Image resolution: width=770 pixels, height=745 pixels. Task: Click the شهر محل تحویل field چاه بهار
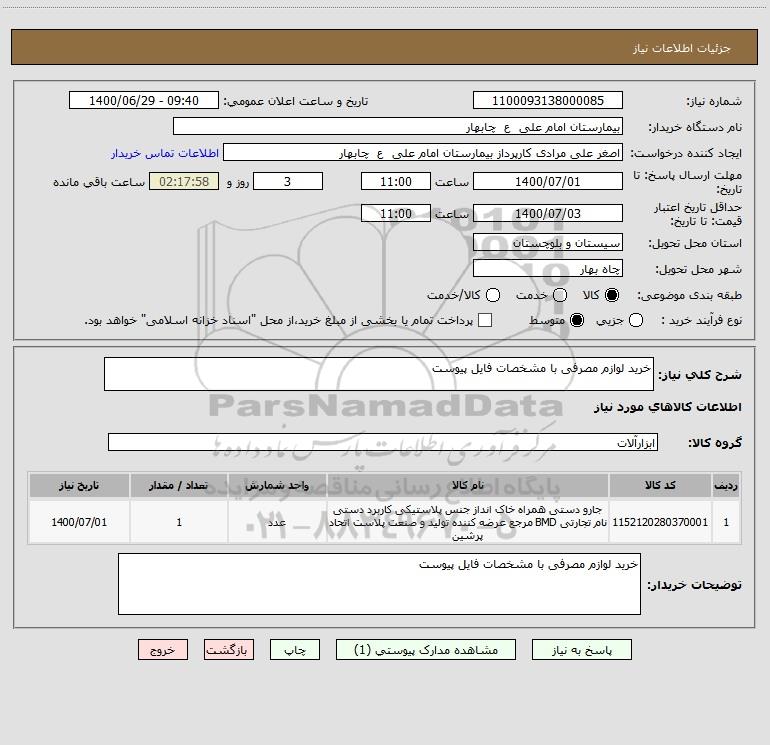[x=548, y=268]
